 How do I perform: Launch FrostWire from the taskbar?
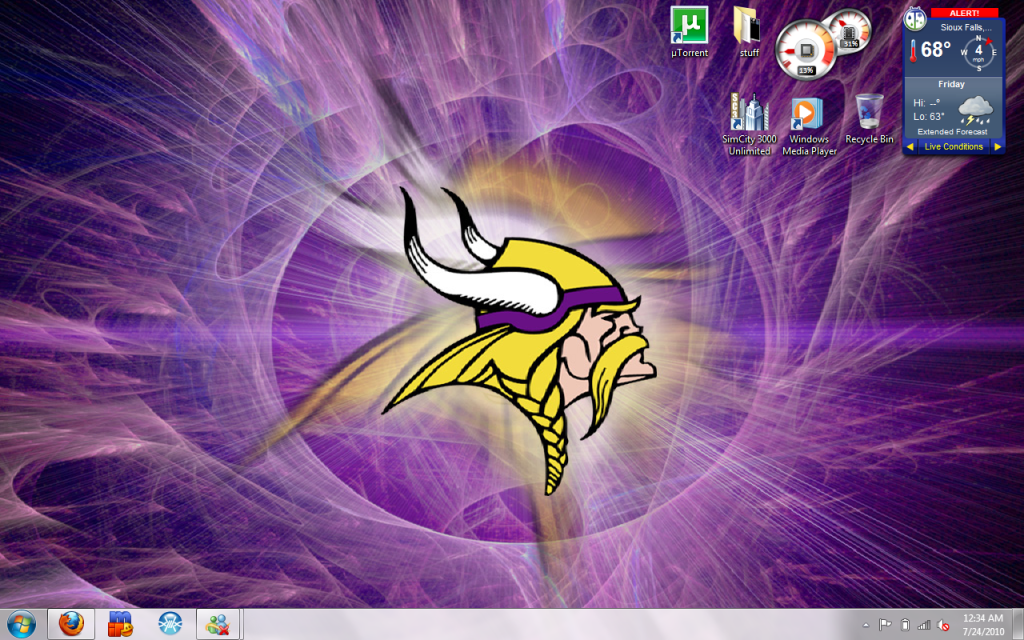(170, 624)
